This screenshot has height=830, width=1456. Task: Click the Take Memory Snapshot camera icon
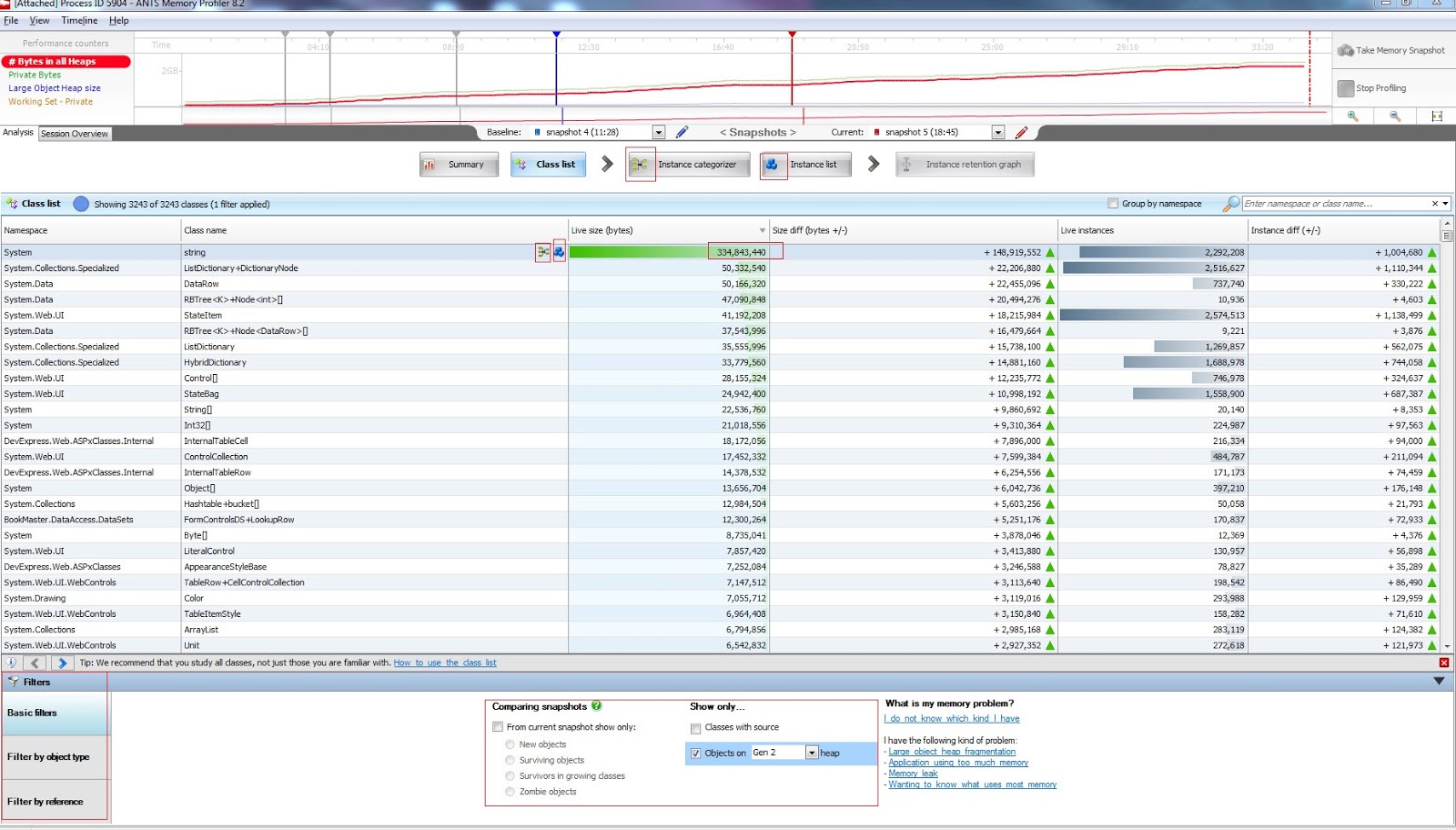pyautogui.click(x=1345, y=50)
